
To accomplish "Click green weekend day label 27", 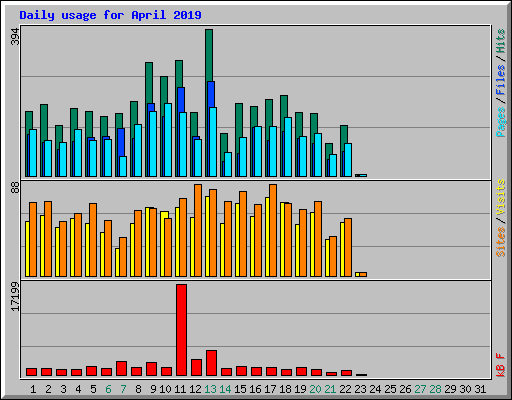I will click(x=420, y=389).
